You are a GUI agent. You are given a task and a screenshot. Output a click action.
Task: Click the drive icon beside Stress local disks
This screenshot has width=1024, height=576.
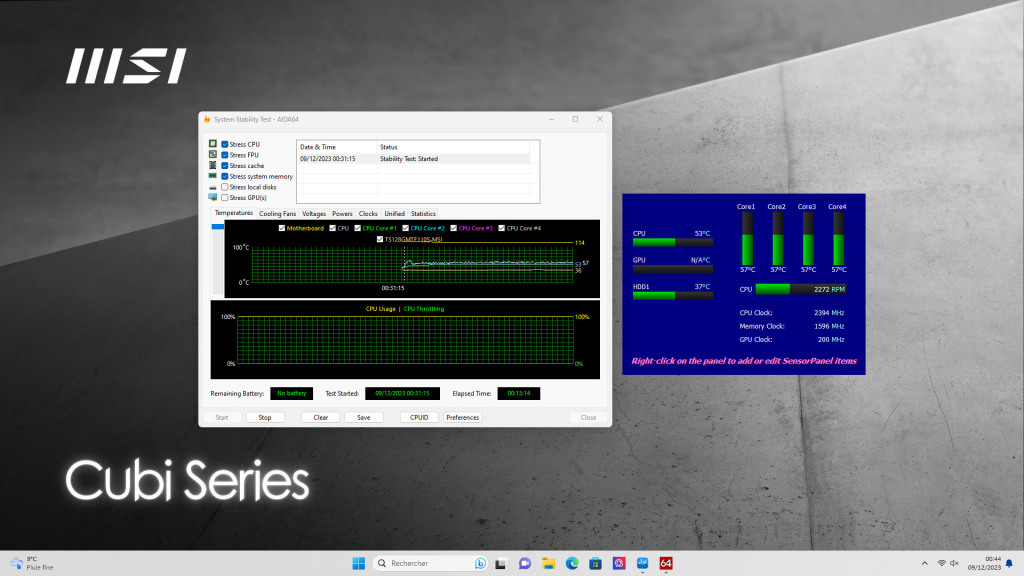point(213,187)
